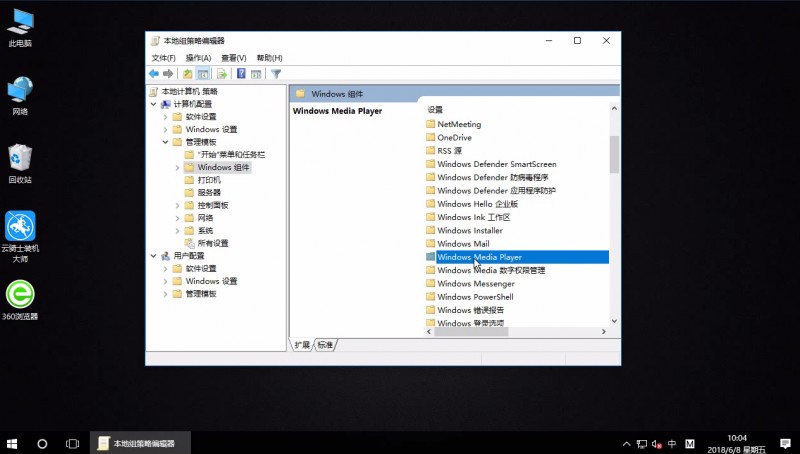Screen dimensions: 800x454
Task: Open the 网络 desktop icon
Action: click(x=20, y=96)
